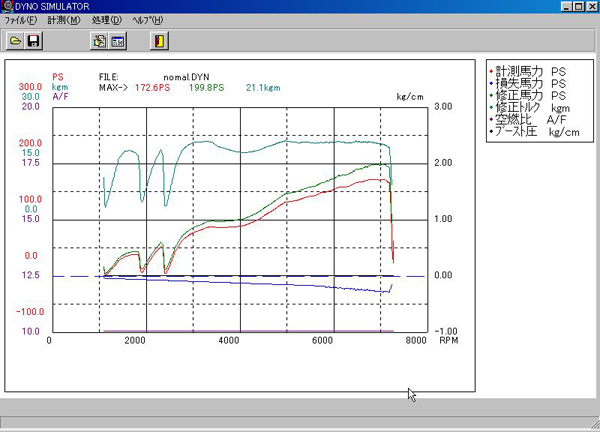The width and height of the screenshot is (600, 432).
Task: Open the ファイル(F) menu
Action: 21,21
